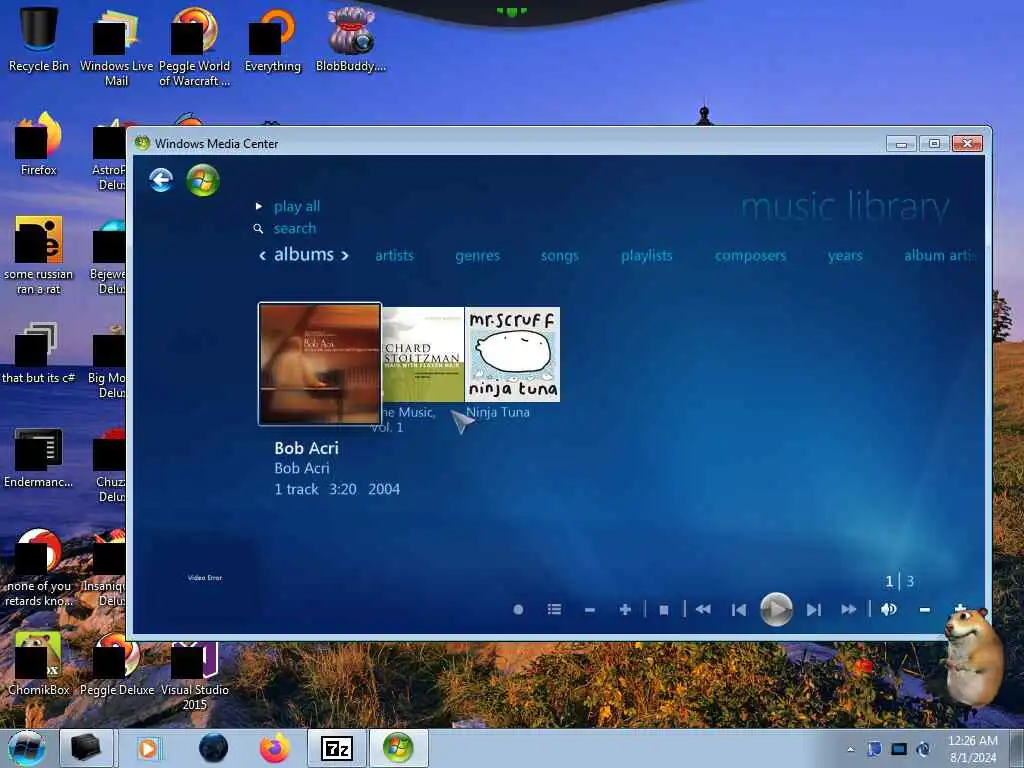The image size is (1024, 768).
Task: Click the '1 track' album detail text
Action: pyautogui.click(x=296, y=489)
